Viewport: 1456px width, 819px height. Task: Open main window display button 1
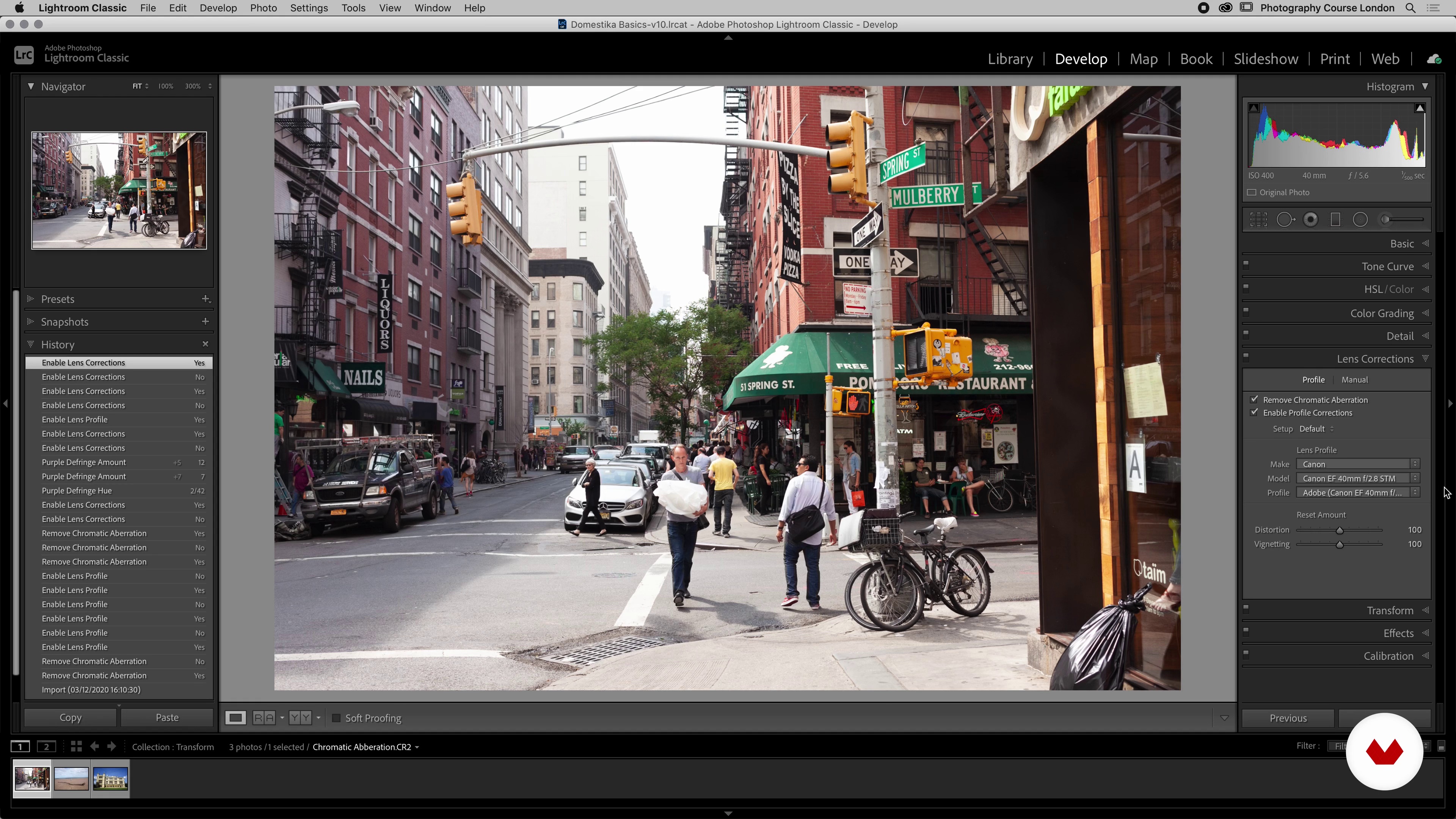tap(20, 747)
